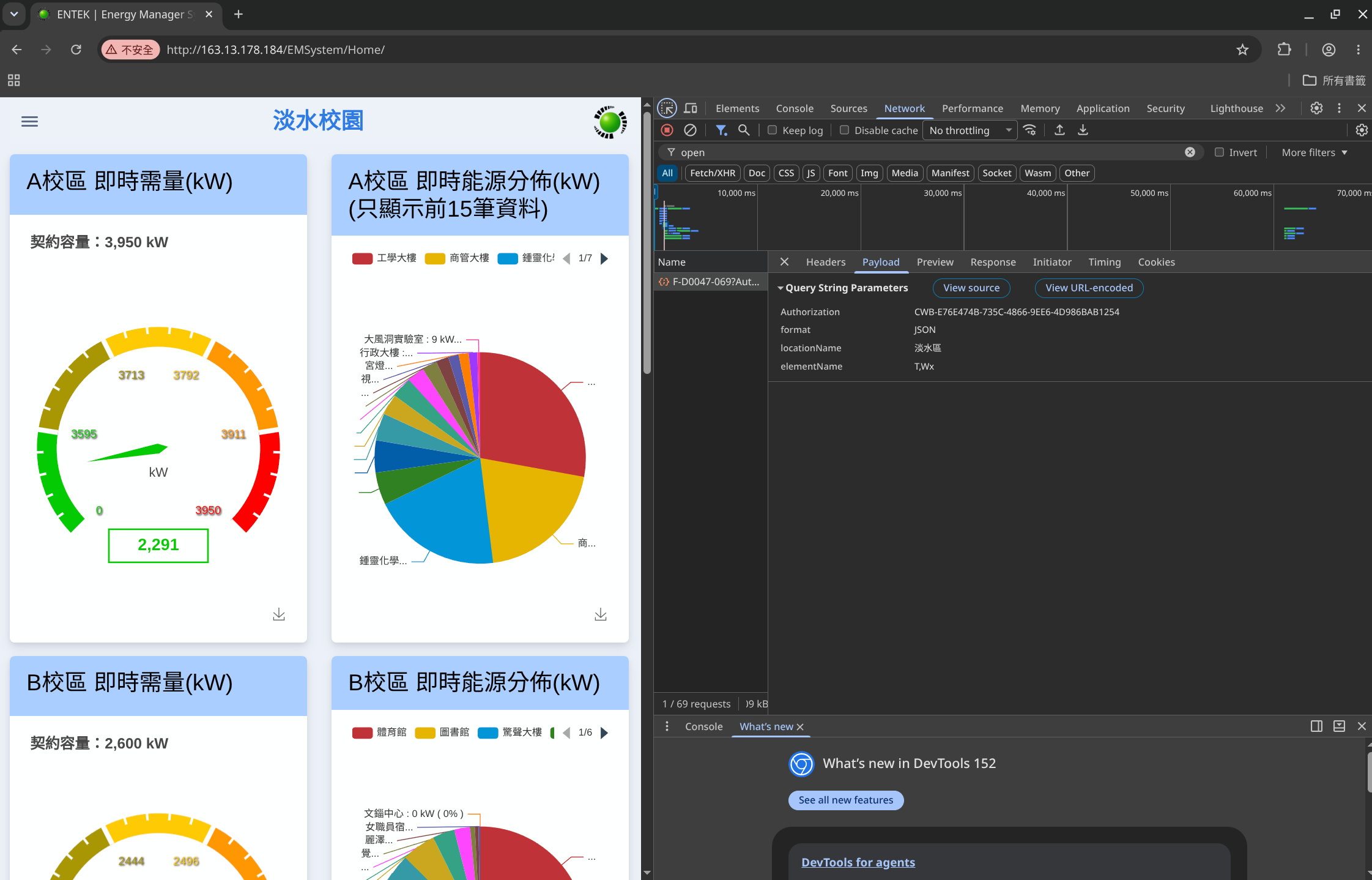Open DevTools settings gear
The width and height of the screenshot is (1372, 880).
pyautogui.click(x=1316, y=108)
